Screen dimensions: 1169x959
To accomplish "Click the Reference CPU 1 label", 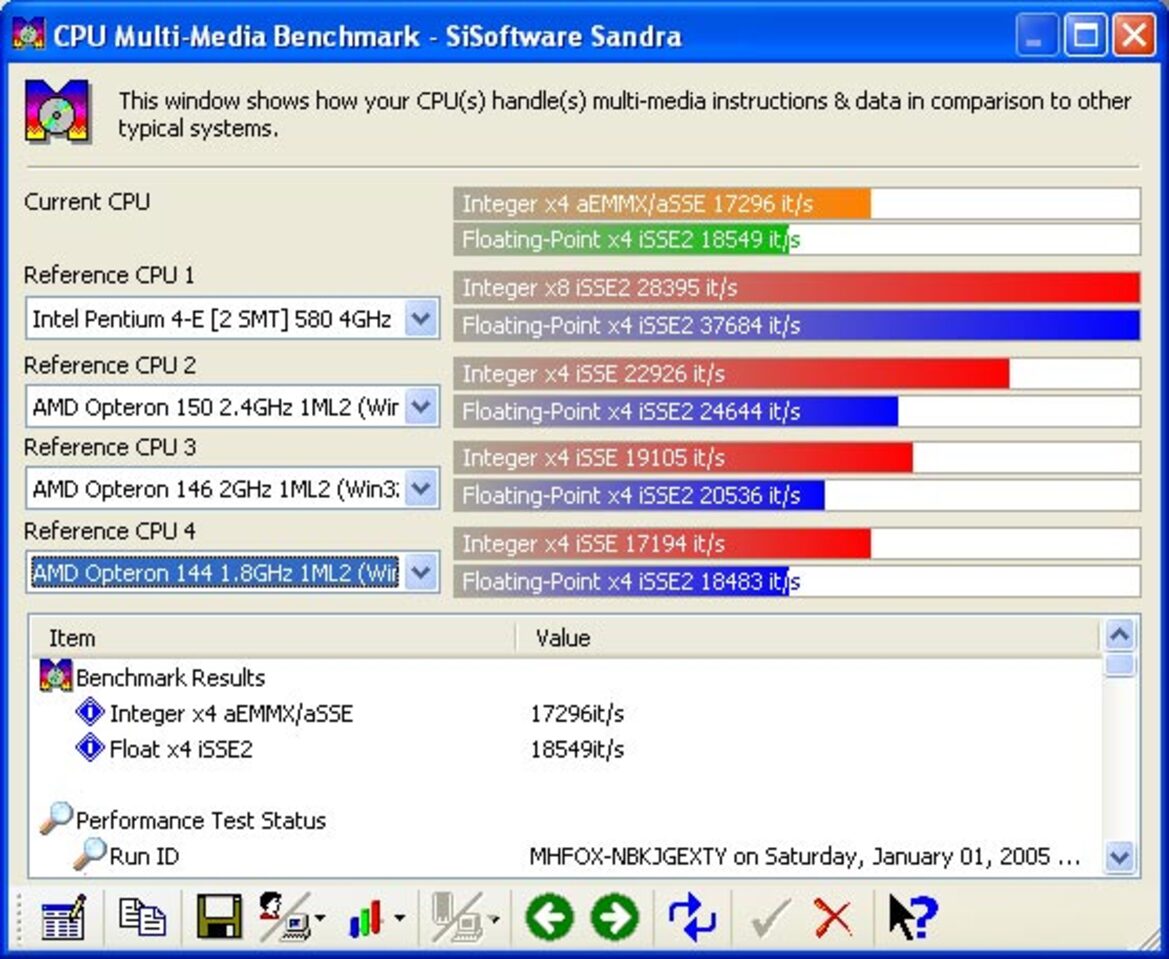I will 109,275.
